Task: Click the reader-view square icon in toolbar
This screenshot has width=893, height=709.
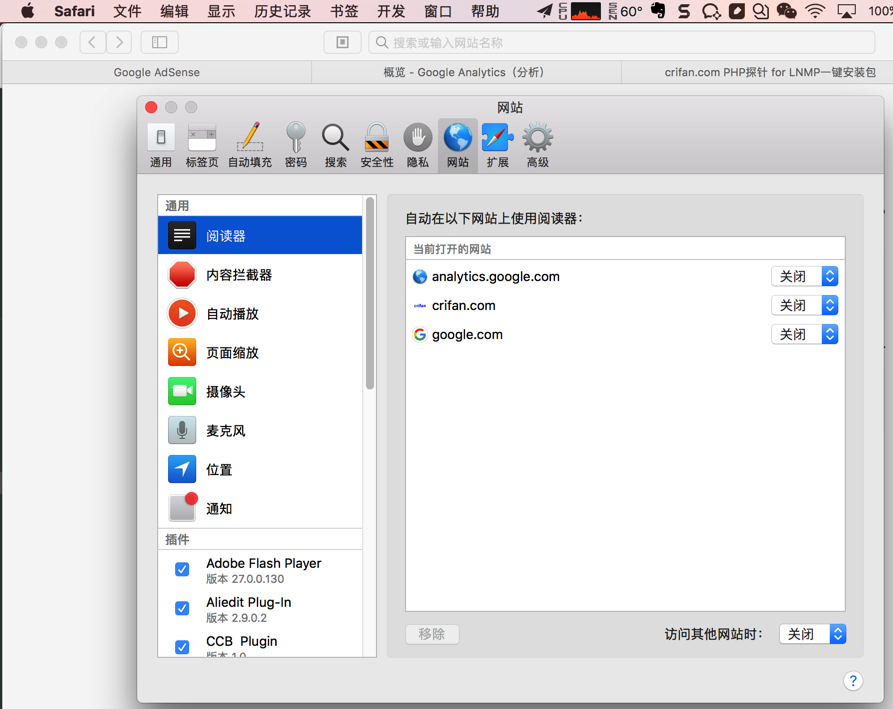Action: (x=342, y=42)
